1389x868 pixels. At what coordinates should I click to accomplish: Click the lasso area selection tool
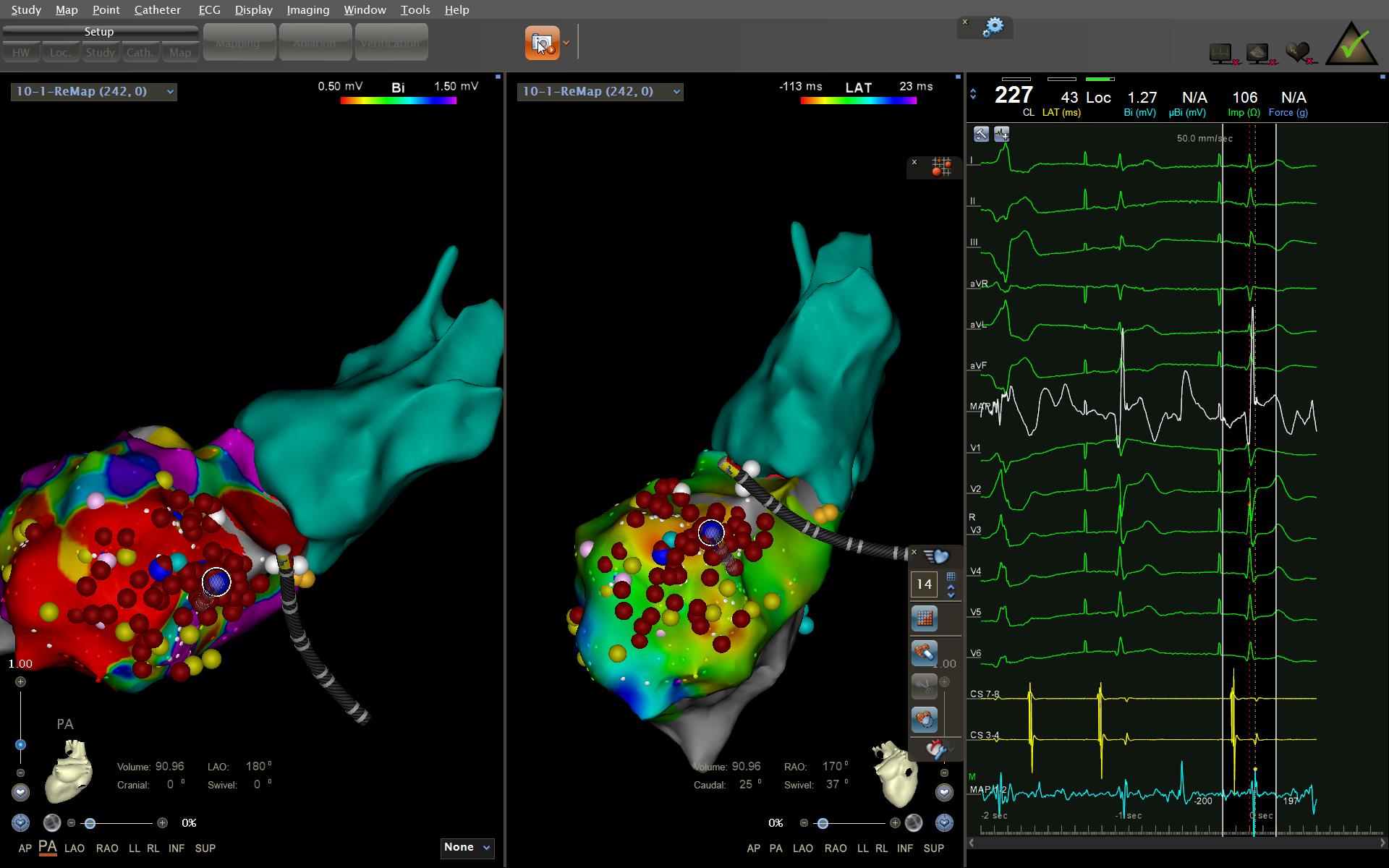pos(924,719)
